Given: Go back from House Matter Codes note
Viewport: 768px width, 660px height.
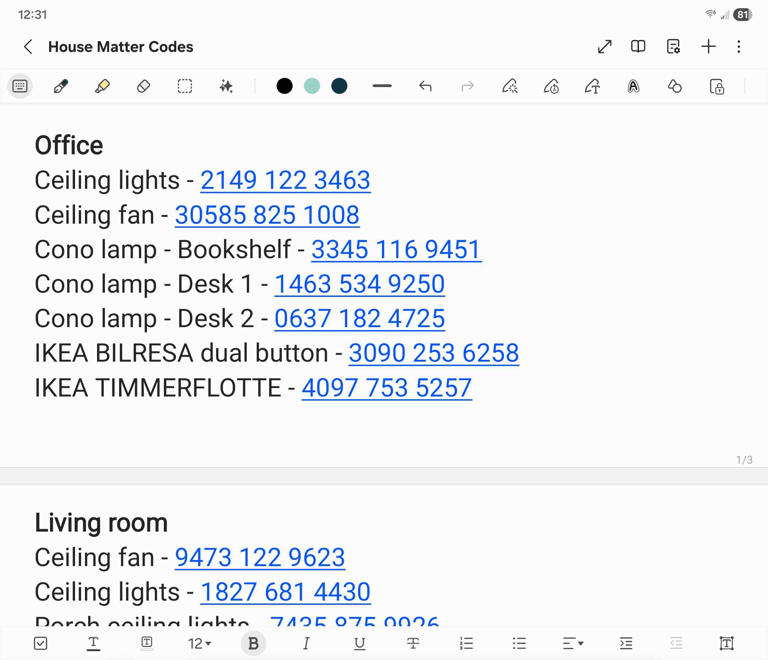Looking at the screenshot, I should pos(28,47).
